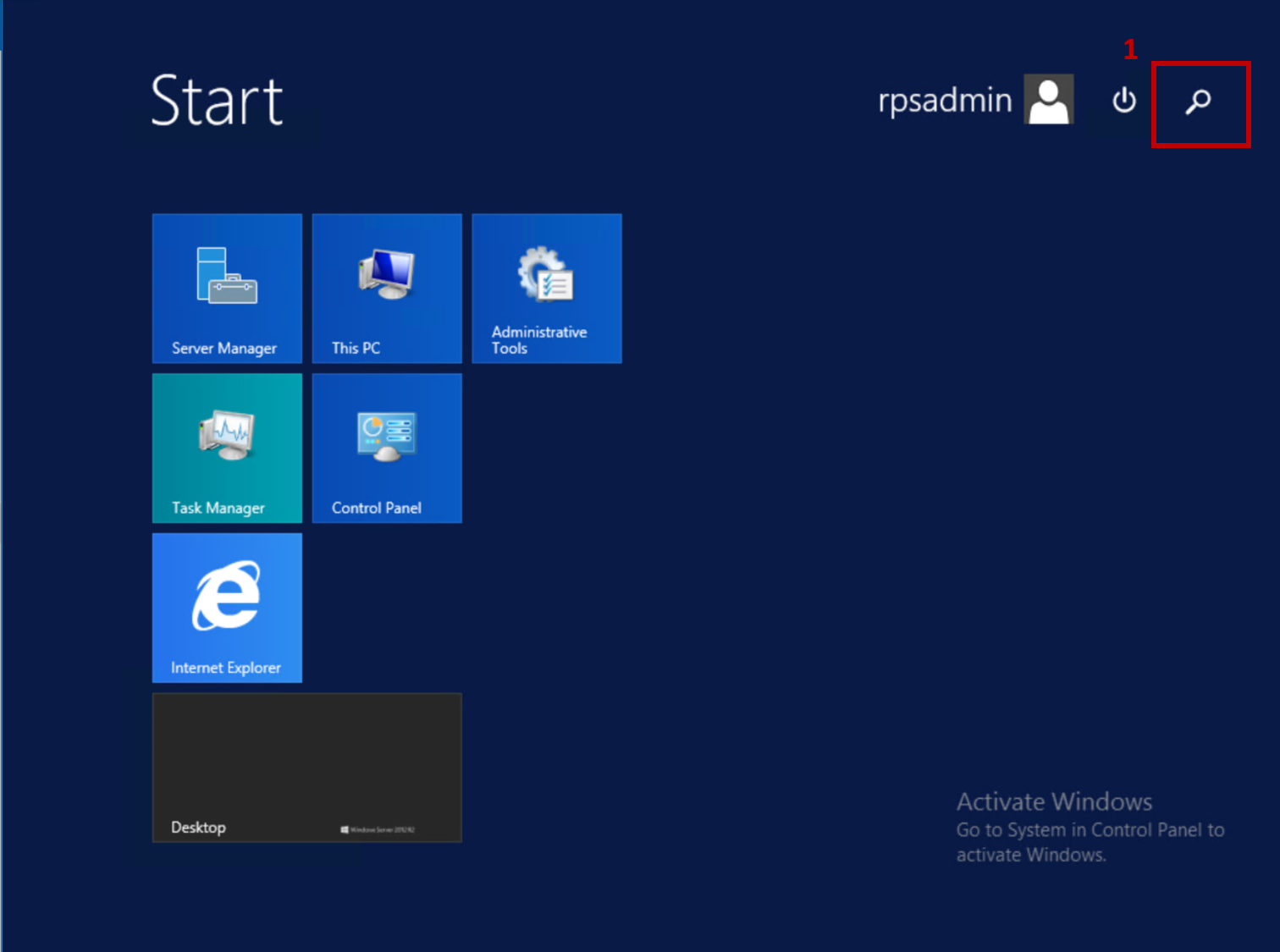Open the Server Manager tile
The width and height of the screenshot is (1280, 952).
pos(227,289)
